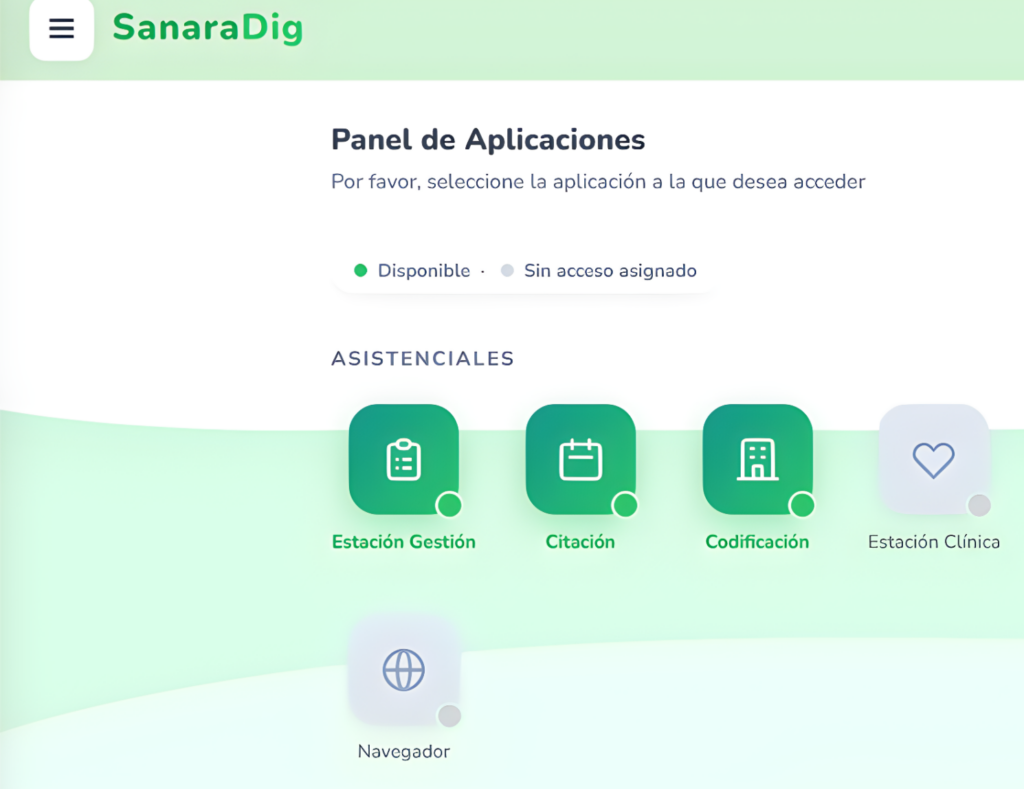Click the SanaraDig logo text
Screen dimensions: 1024x789
tap(208, 28)
